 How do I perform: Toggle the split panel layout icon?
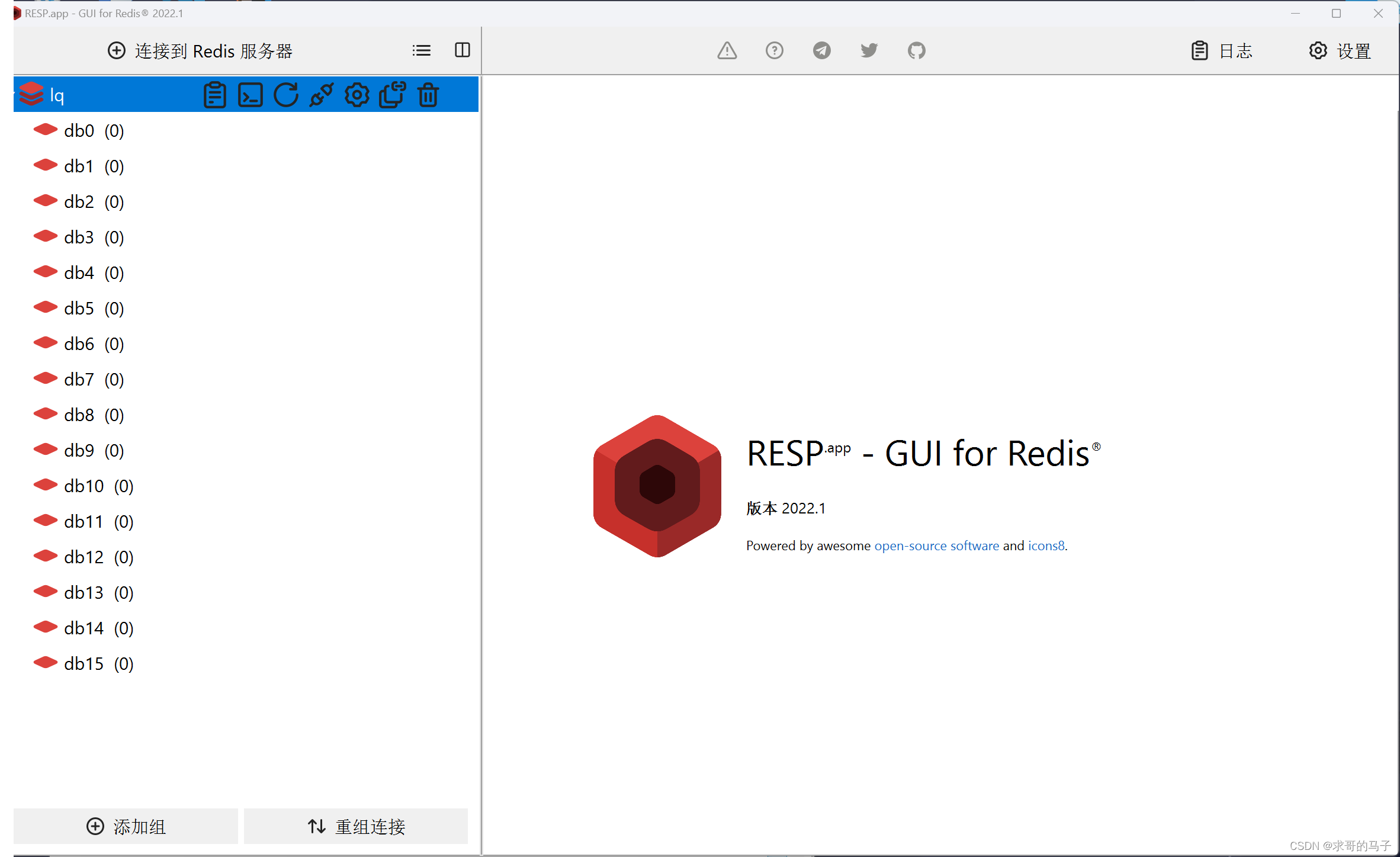click(462, 50)
